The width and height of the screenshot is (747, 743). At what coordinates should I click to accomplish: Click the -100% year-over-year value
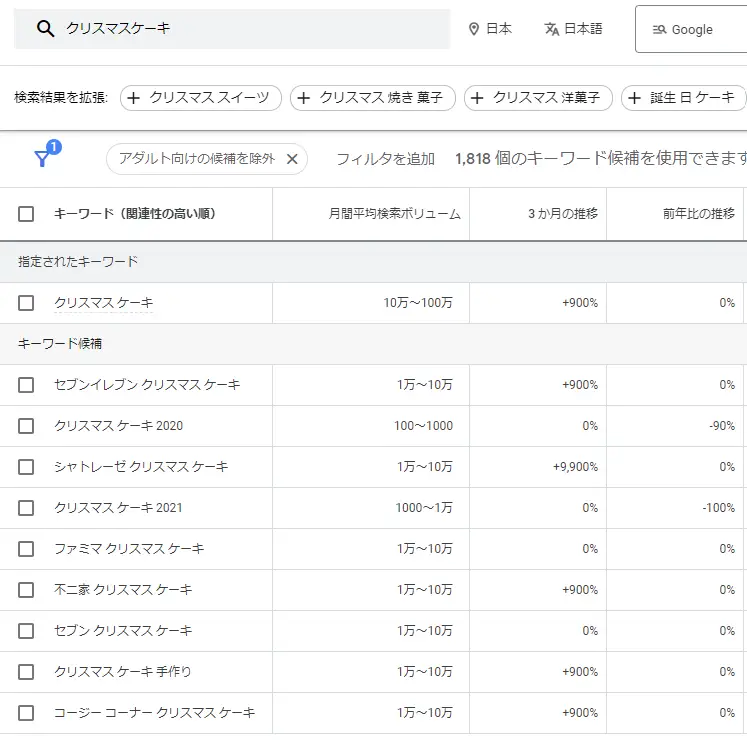pos(718,508)
